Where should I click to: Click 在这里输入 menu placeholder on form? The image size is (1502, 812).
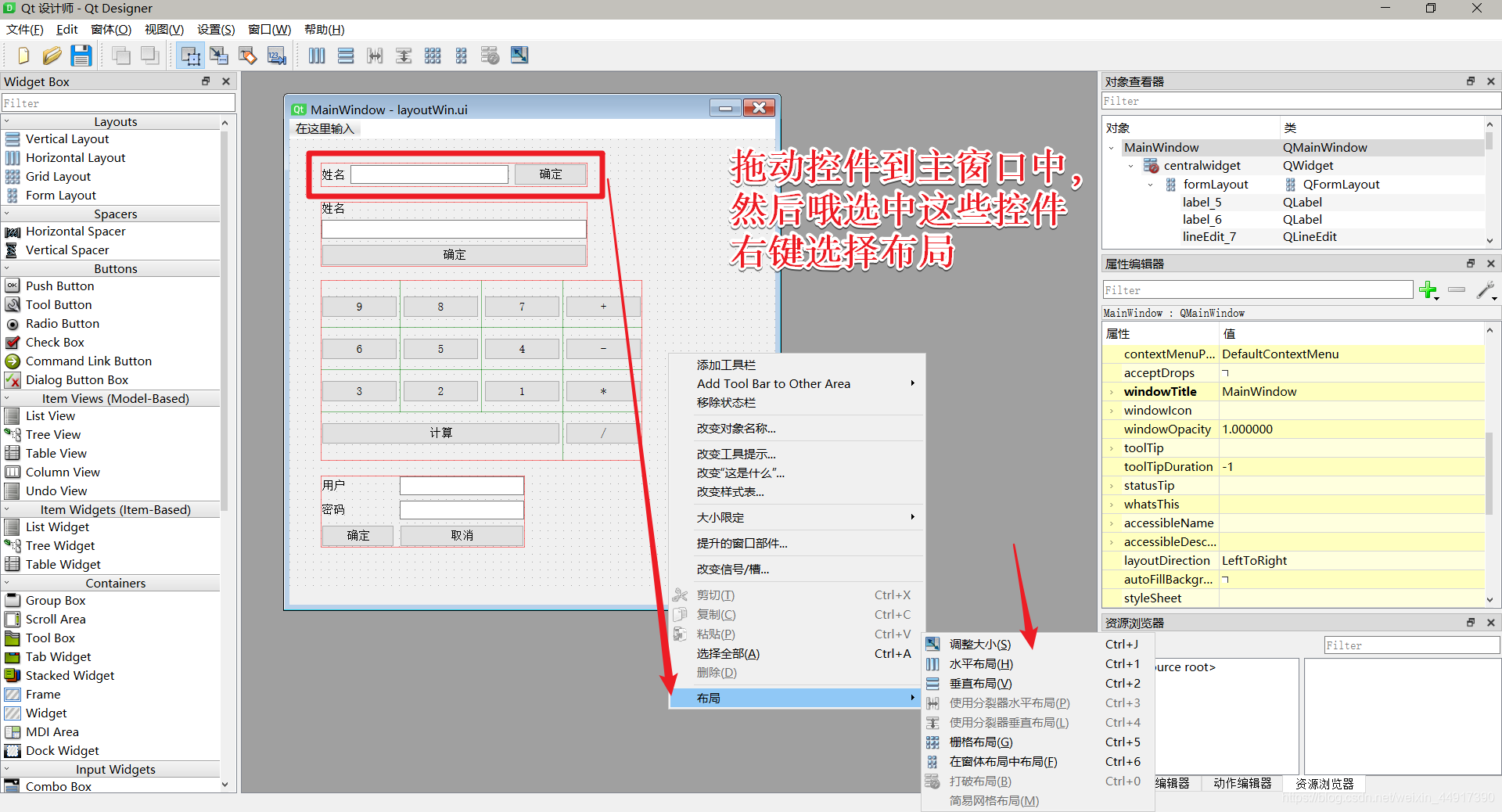click(325, 129)
